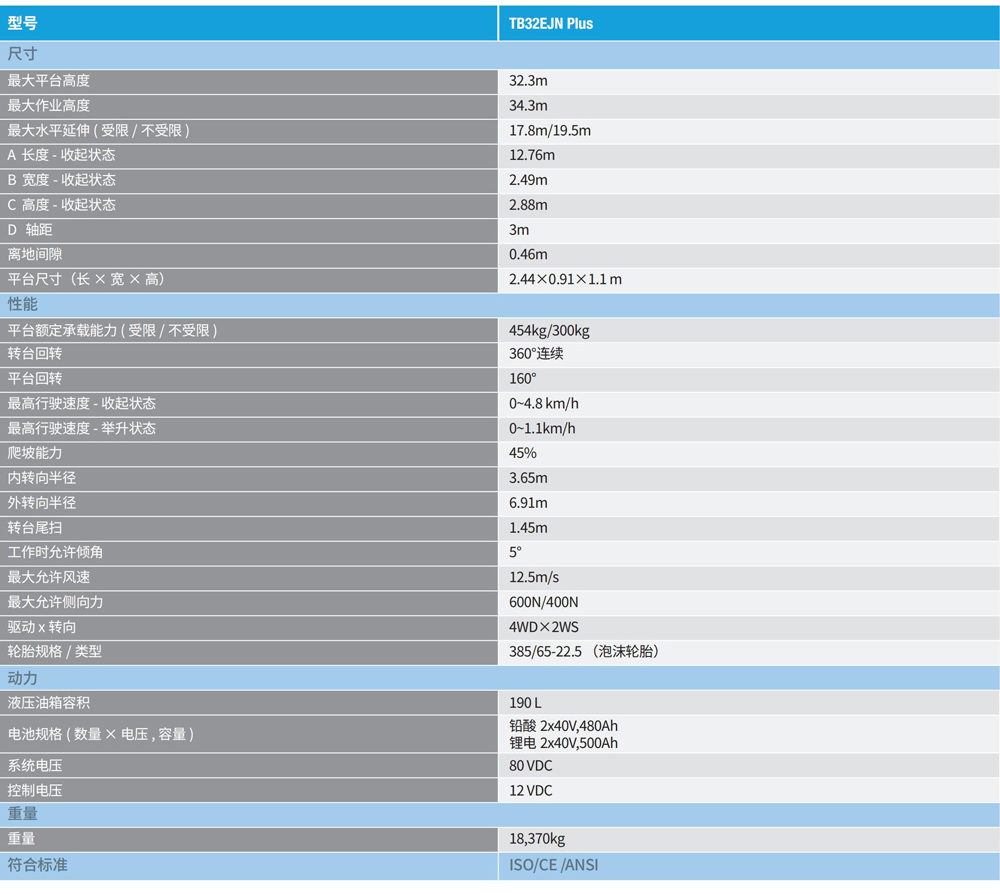The image size is (1000, 894).
Task: Select the value 2.44×0.91×1.1 m
Action: [565, 279]
